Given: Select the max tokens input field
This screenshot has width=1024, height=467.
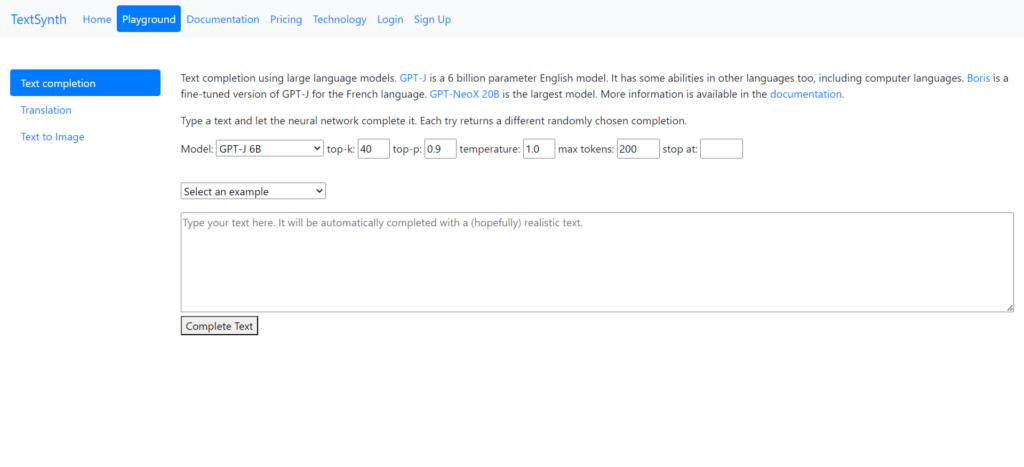Looking at the screenshot, I should pos(638,149).
